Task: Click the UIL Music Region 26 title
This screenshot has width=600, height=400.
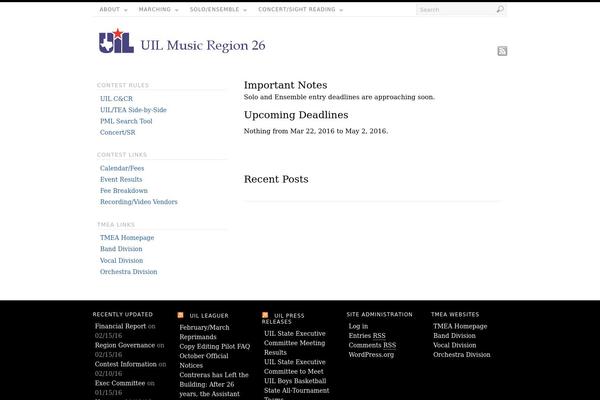Action: coord(203,45)
